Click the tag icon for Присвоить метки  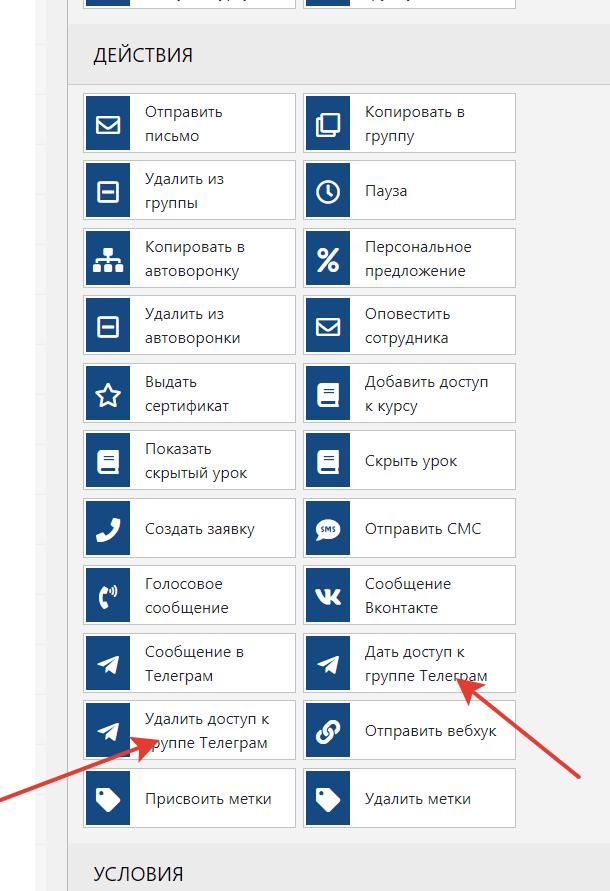coord(108,799)
